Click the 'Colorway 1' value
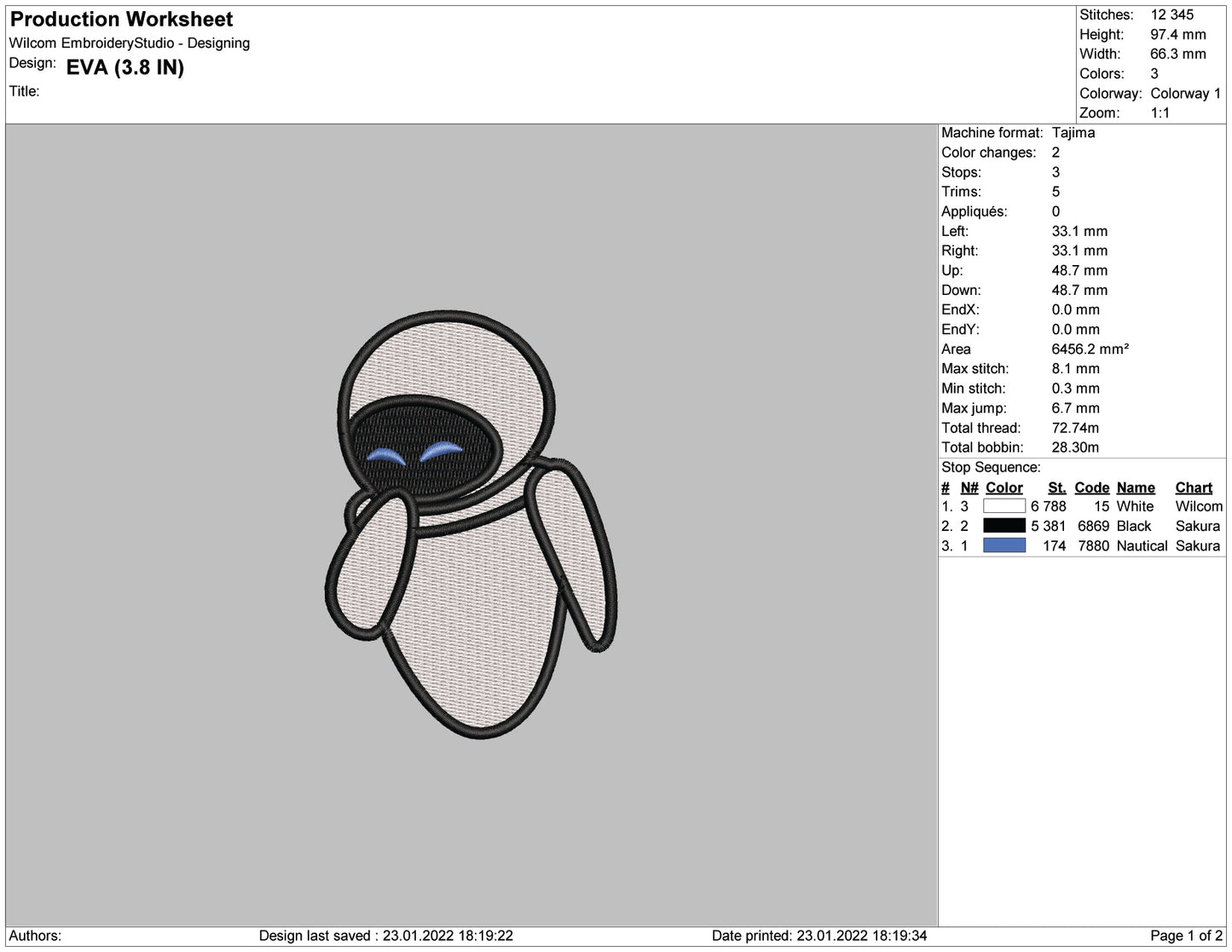This screenshot has height=952, width=1232. point(1185,93)
